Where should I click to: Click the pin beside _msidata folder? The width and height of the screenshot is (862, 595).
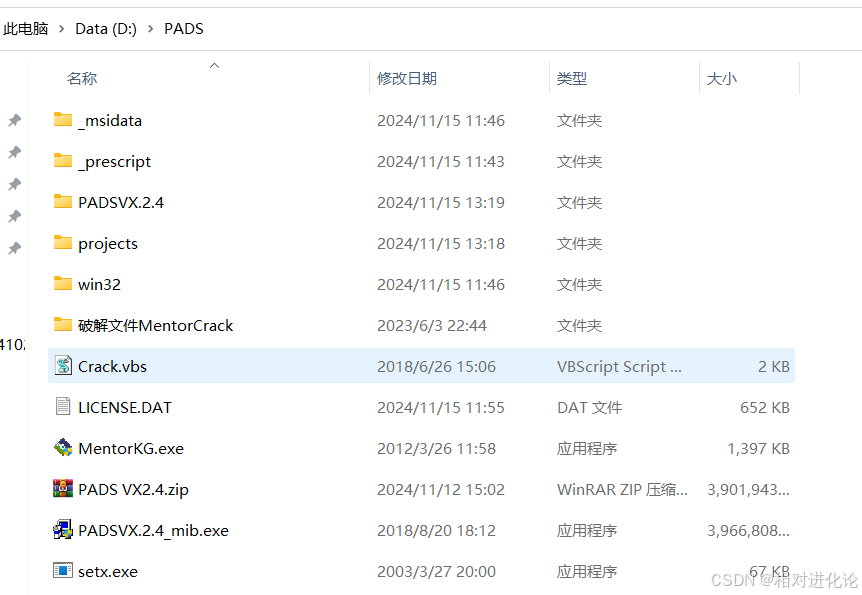tap(14, 121)
